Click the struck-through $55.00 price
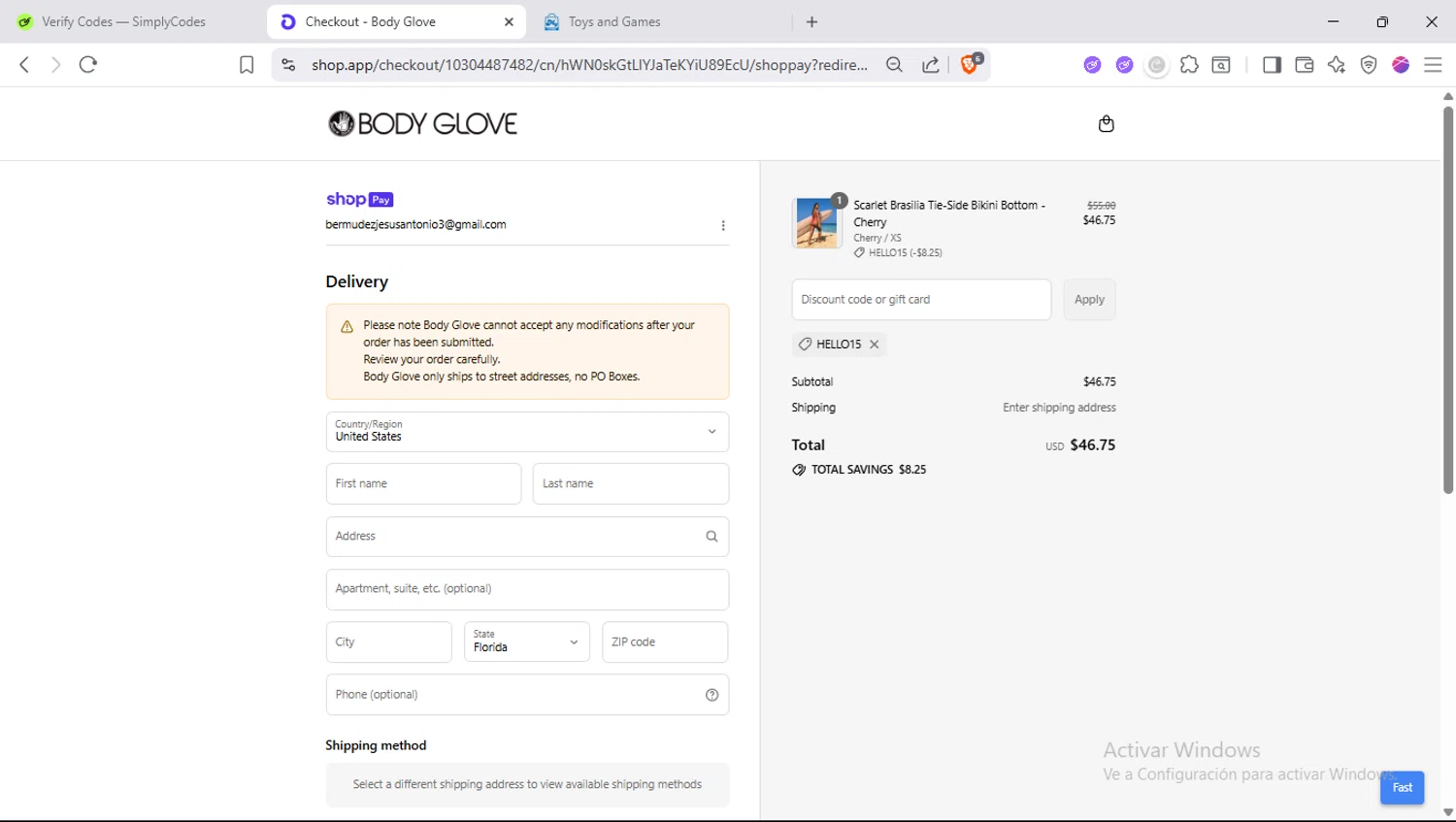The width and height of the screenshot is (1456, 822). [1101, 206]
